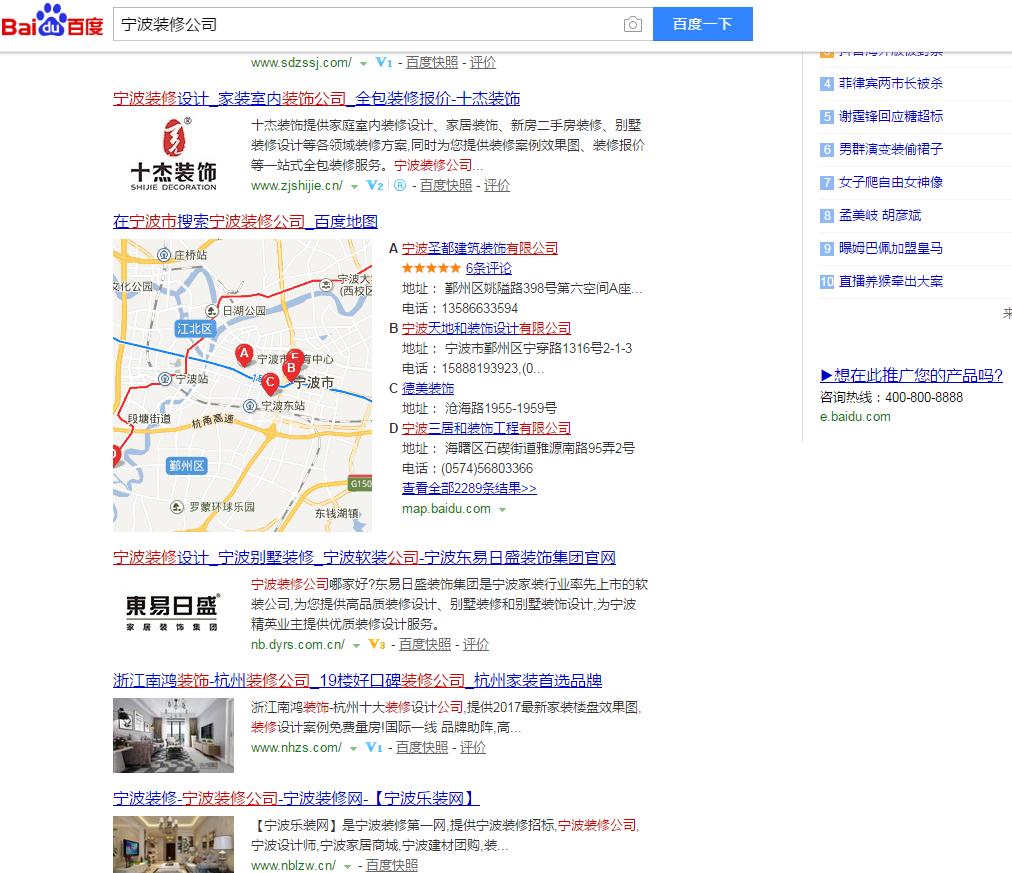Open 评价 for nb.dyrs.com.cn result

click(476, 644)
